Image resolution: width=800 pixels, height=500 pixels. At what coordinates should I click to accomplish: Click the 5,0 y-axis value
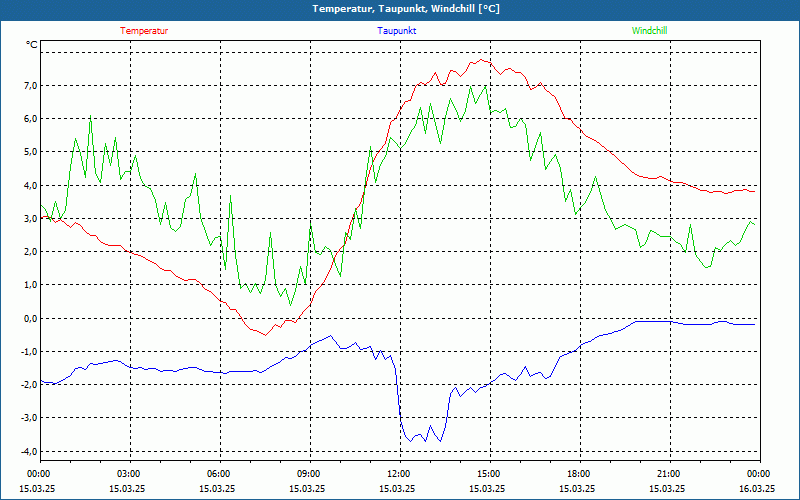click(x=31, y=152)
